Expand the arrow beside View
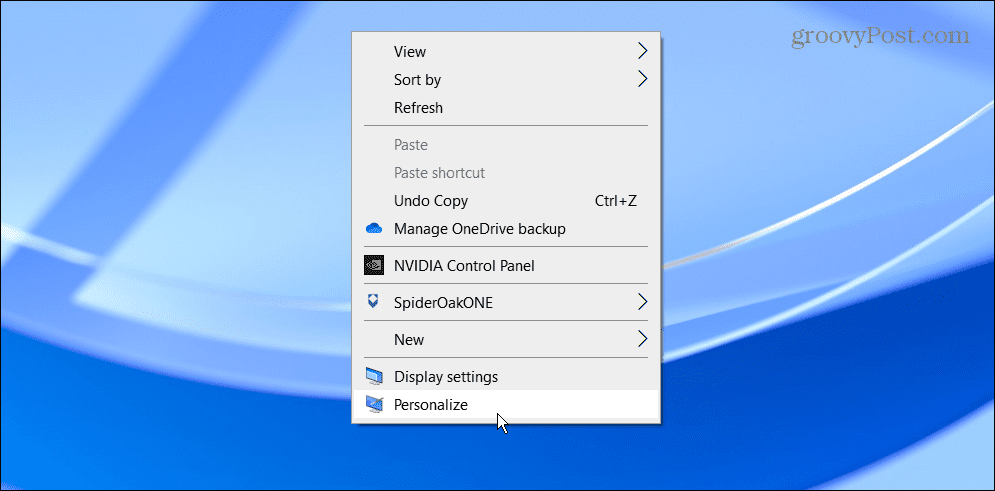Screen dimensions: 995x491 pyautogui.click(x=643, y=51)
